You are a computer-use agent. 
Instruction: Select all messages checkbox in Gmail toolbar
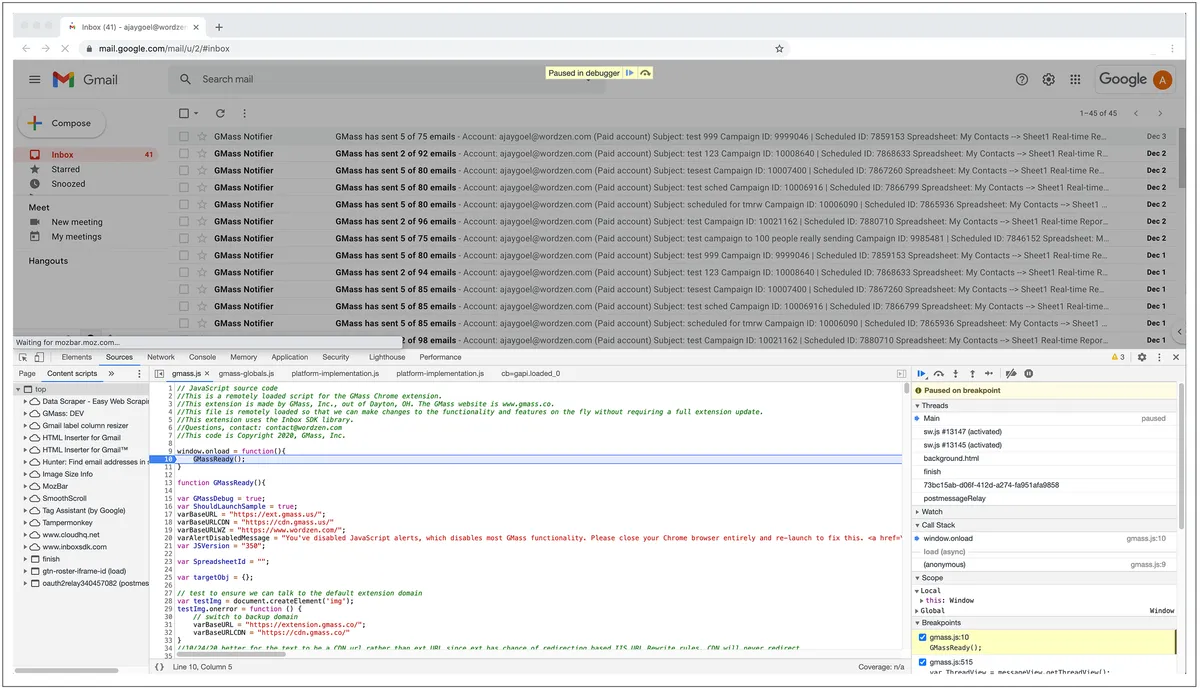pyautogui.click(x=183, y=114)
